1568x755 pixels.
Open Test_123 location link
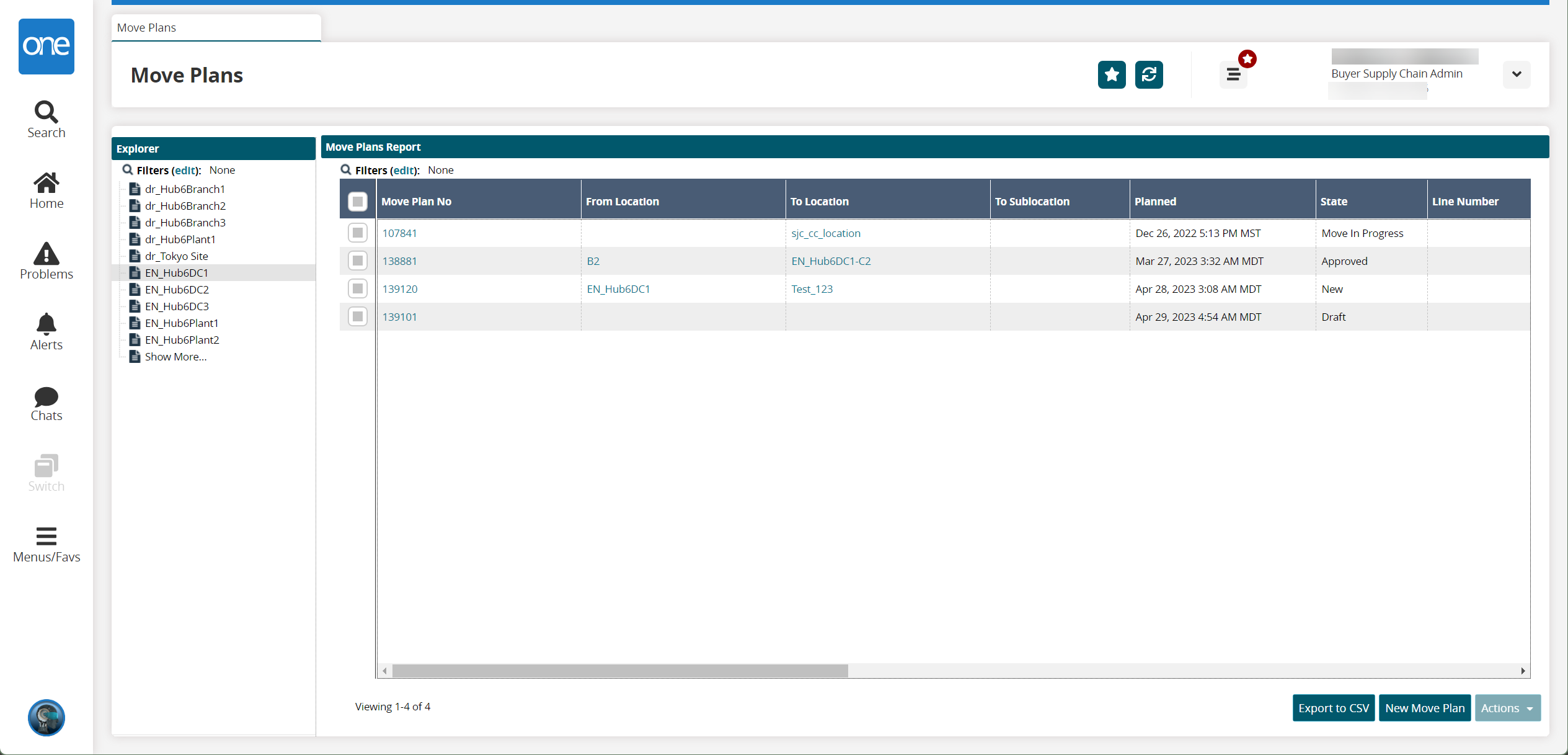[x=812, y=289]
